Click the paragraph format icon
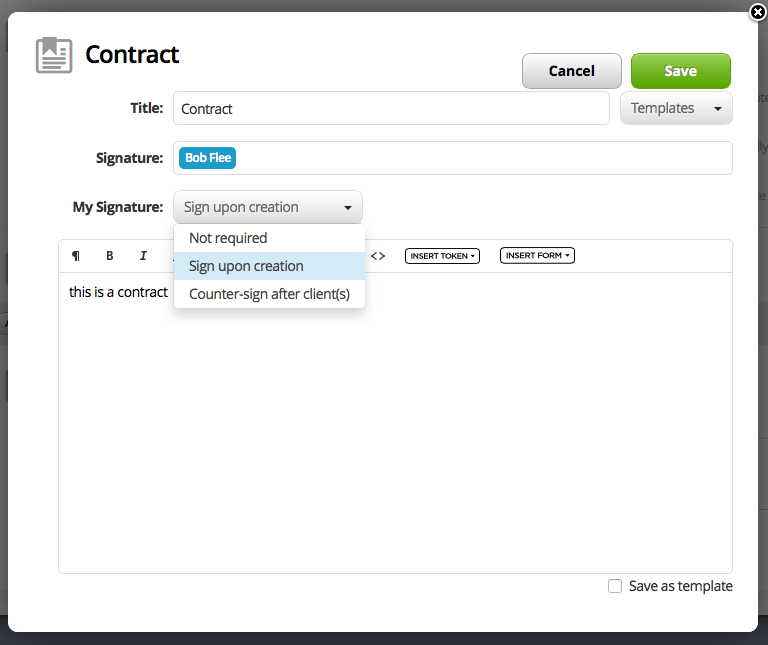 pyautogui.click(x=76, y=256)
